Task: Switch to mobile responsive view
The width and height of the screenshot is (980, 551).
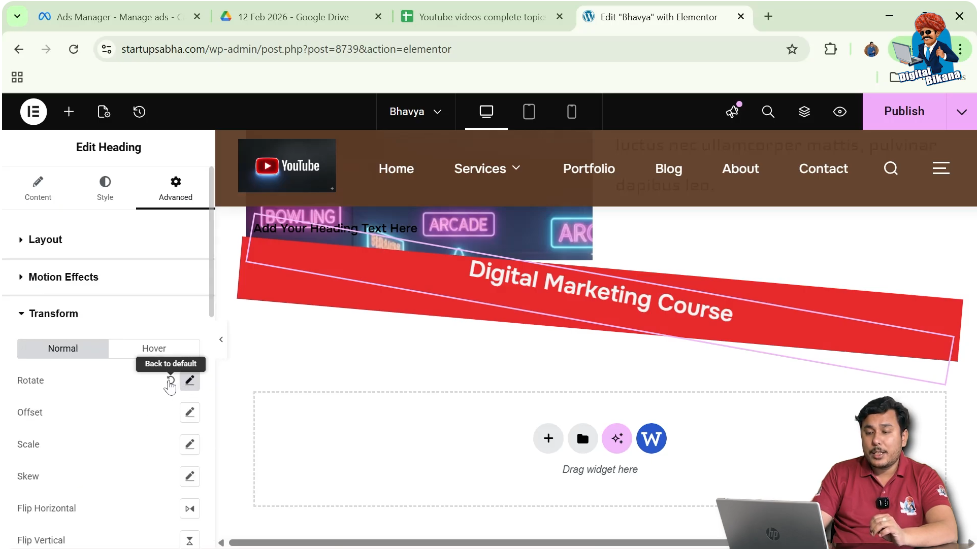Action: (x=572, y=112)
